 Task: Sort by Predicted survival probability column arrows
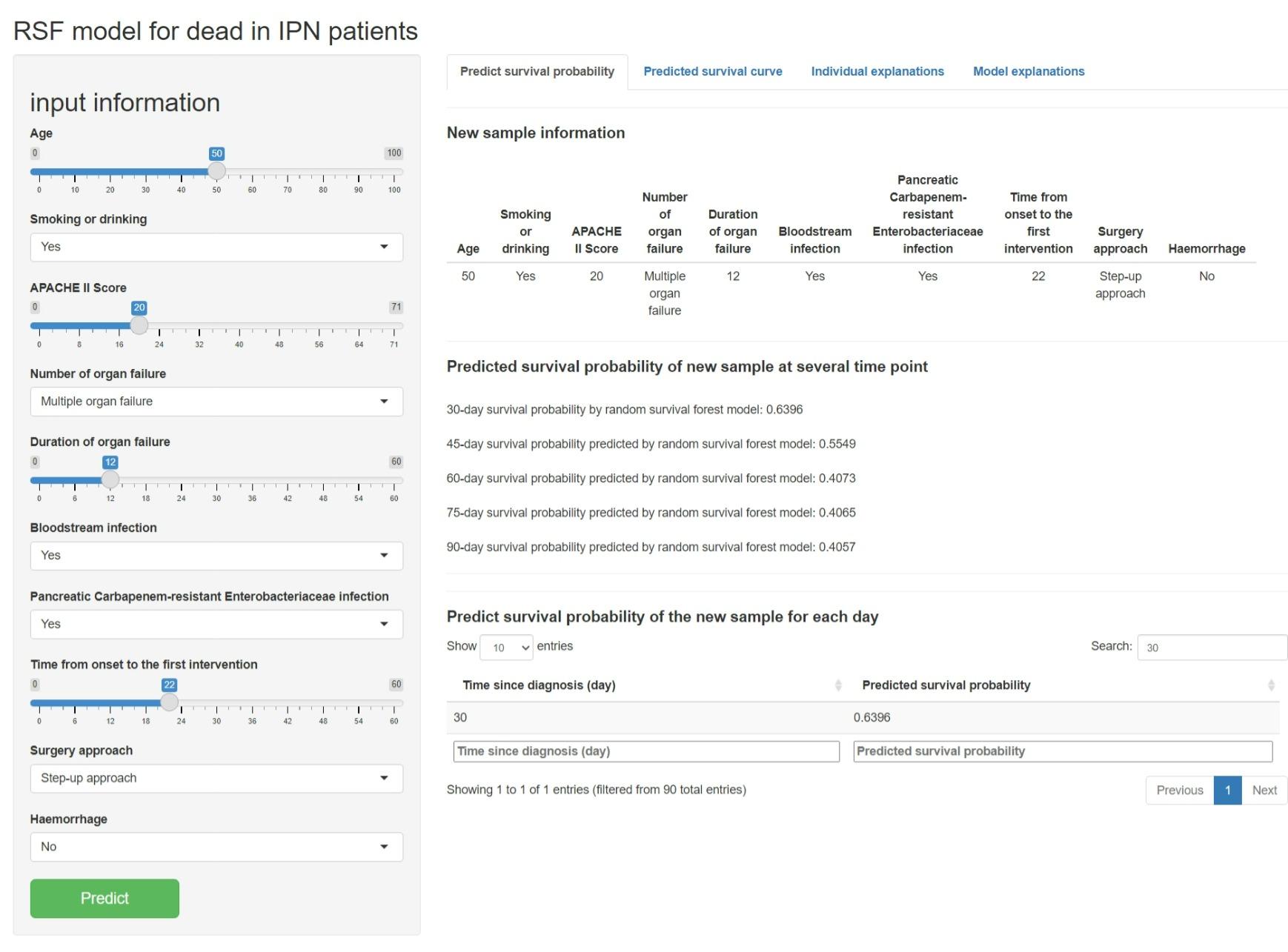[x=1270, y=685]
